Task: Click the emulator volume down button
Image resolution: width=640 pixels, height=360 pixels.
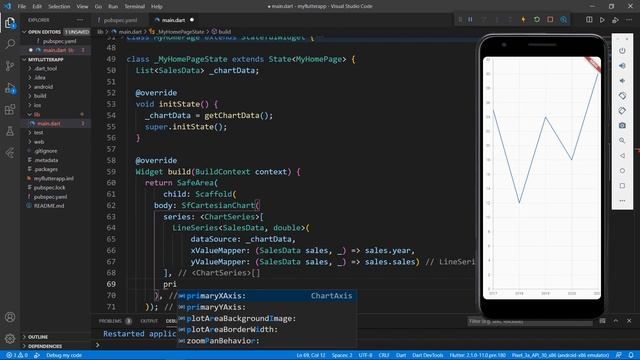Action: pos(622,81)
